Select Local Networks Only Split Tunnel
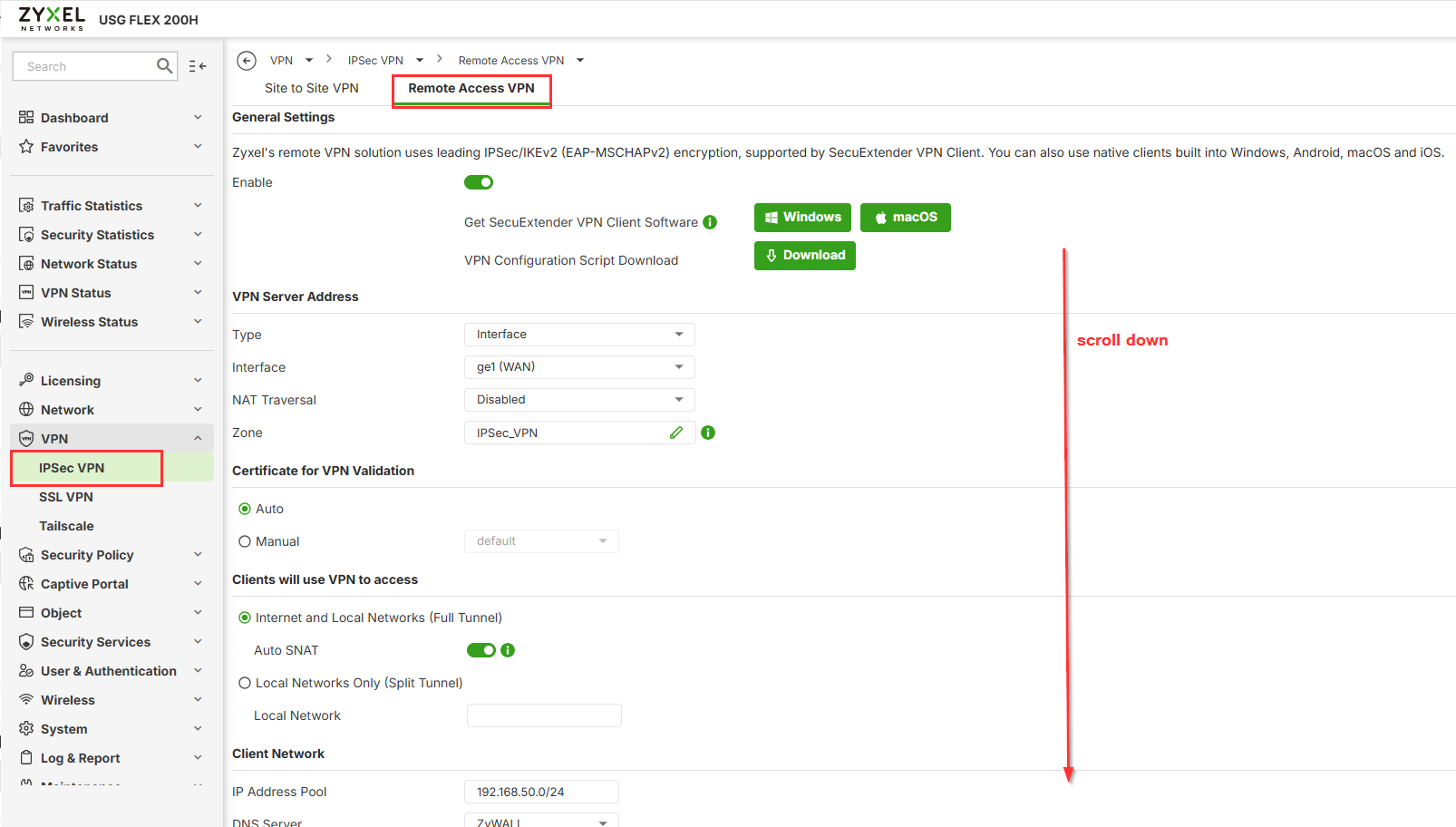The image size is (1456, 827). pos(245,683)
